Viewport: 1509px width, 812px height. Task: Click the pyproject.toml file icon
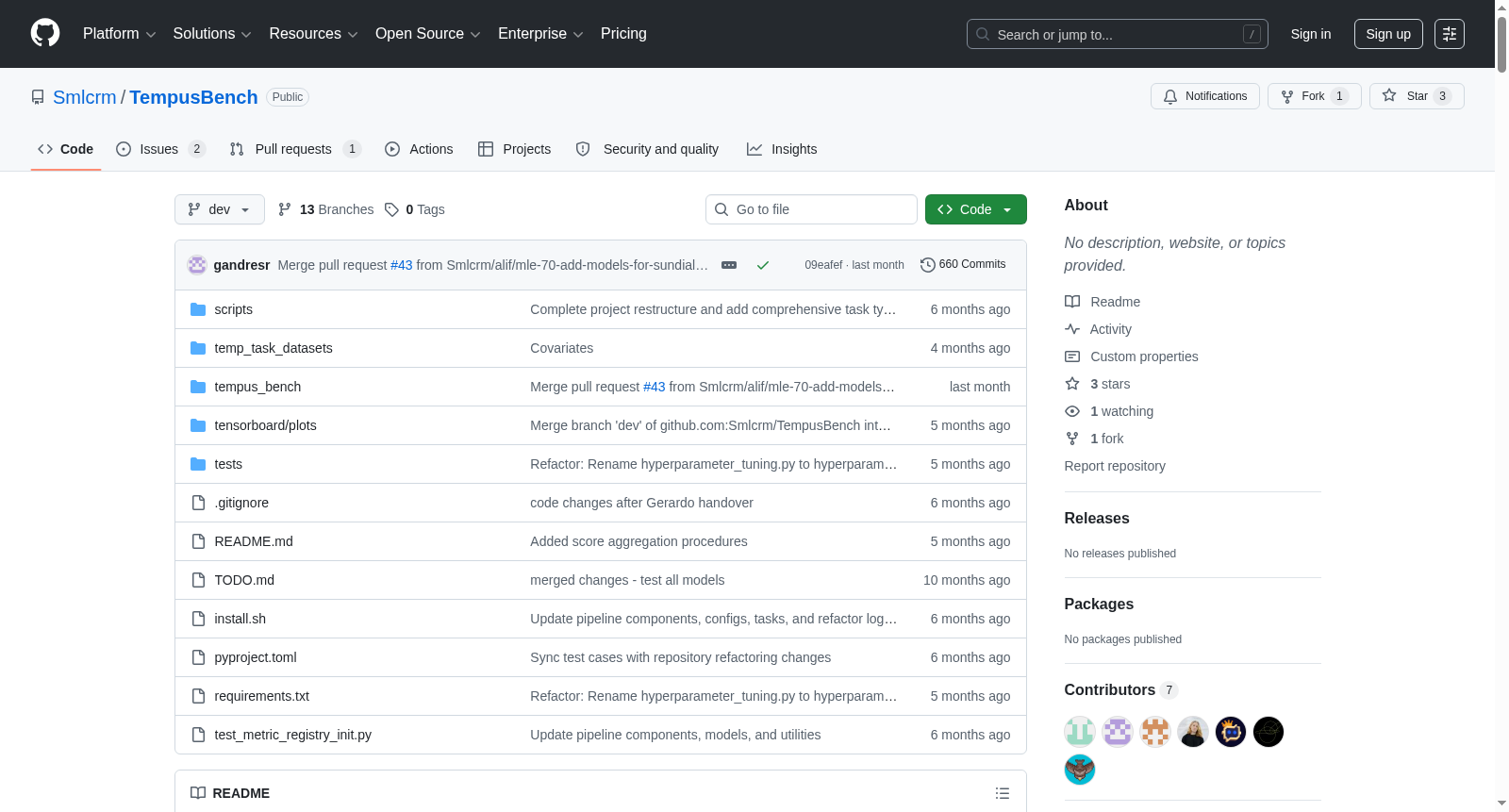pyautogui.click(x=198, y=657)
